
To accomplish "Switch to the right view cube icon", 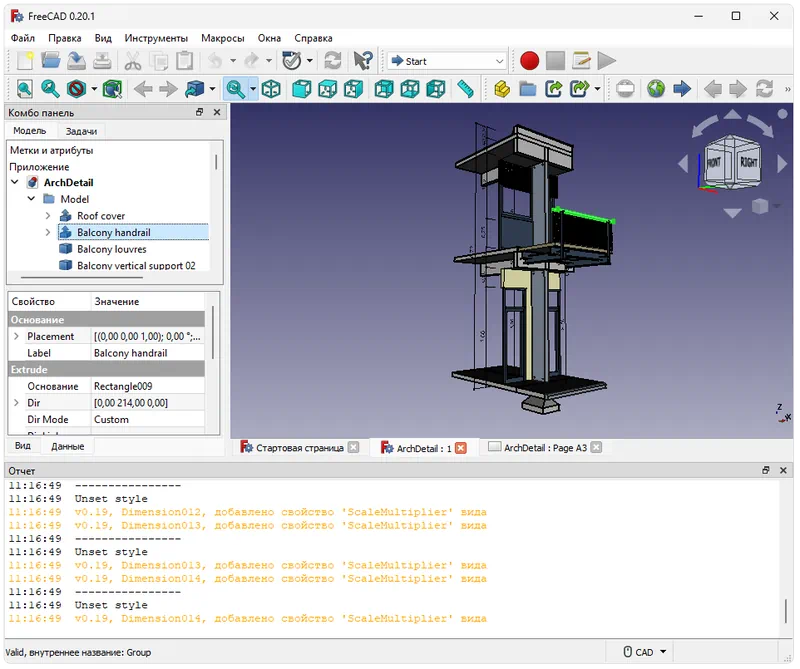I will coord(353,89).
